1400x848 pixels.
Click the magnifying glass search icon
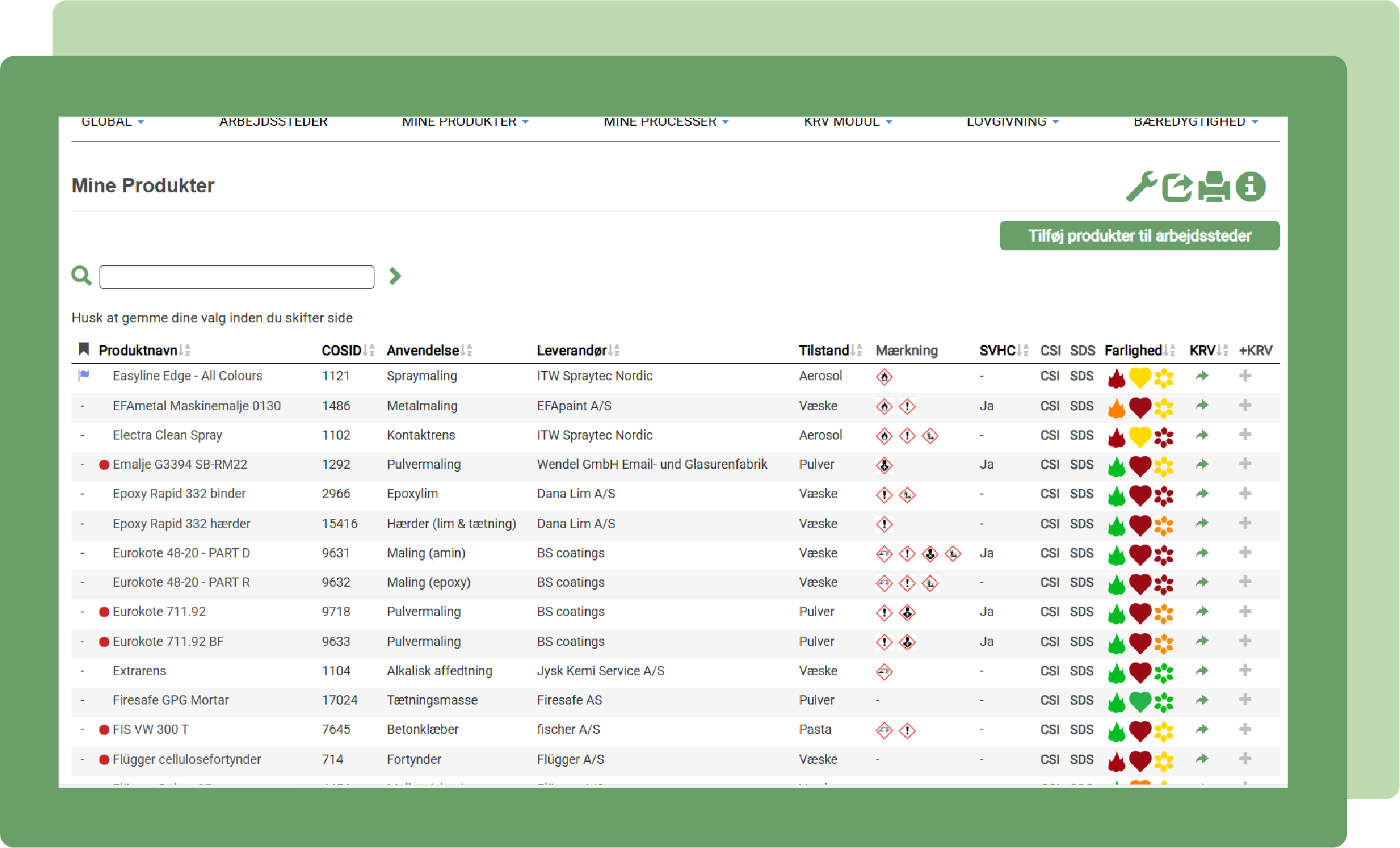81,276
